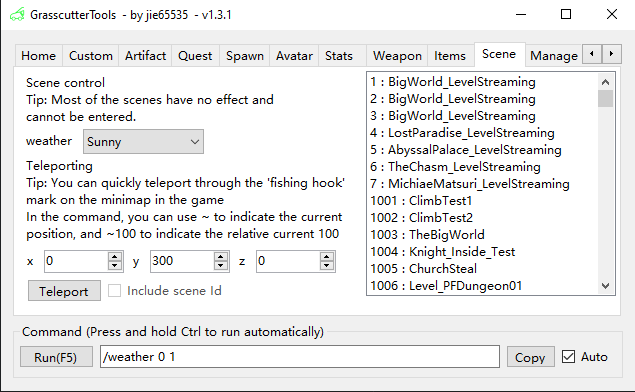Increase the z coordinate with up arrow

click(327, 257)
